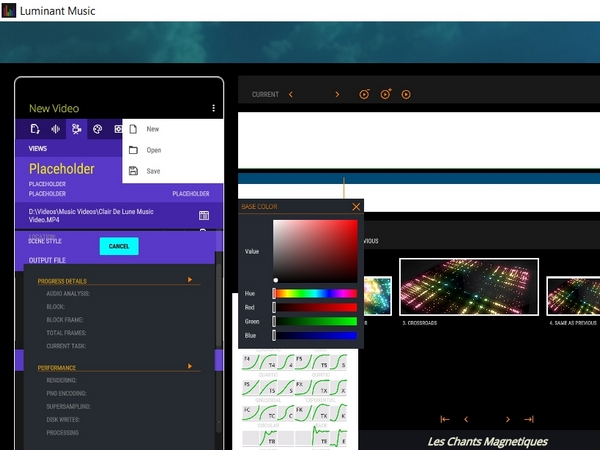
Task: Choose Save from the dropdown menu
Action: pyautogui.click(x=173, y=171)
